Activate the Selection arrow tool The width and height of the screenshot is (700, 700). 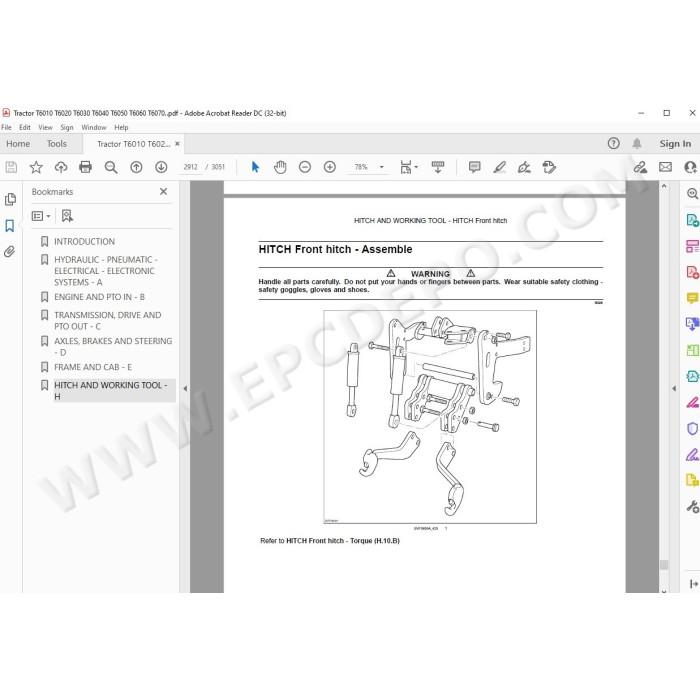(255, 167)
